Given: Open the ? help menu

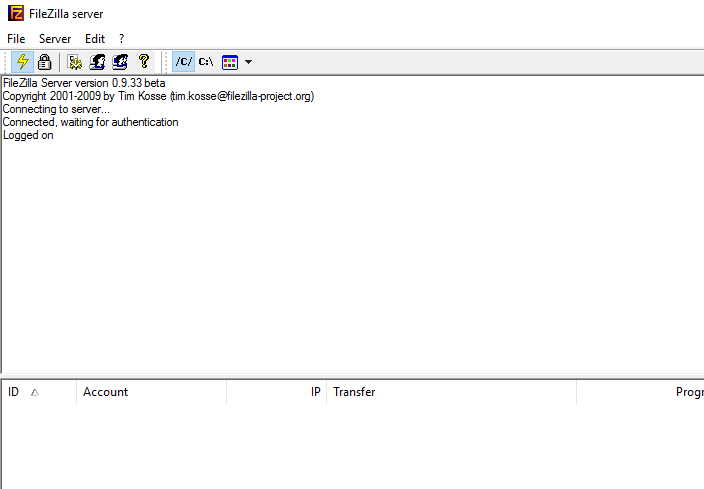Looking at the screenshot, I should click(x=121, y=38).
